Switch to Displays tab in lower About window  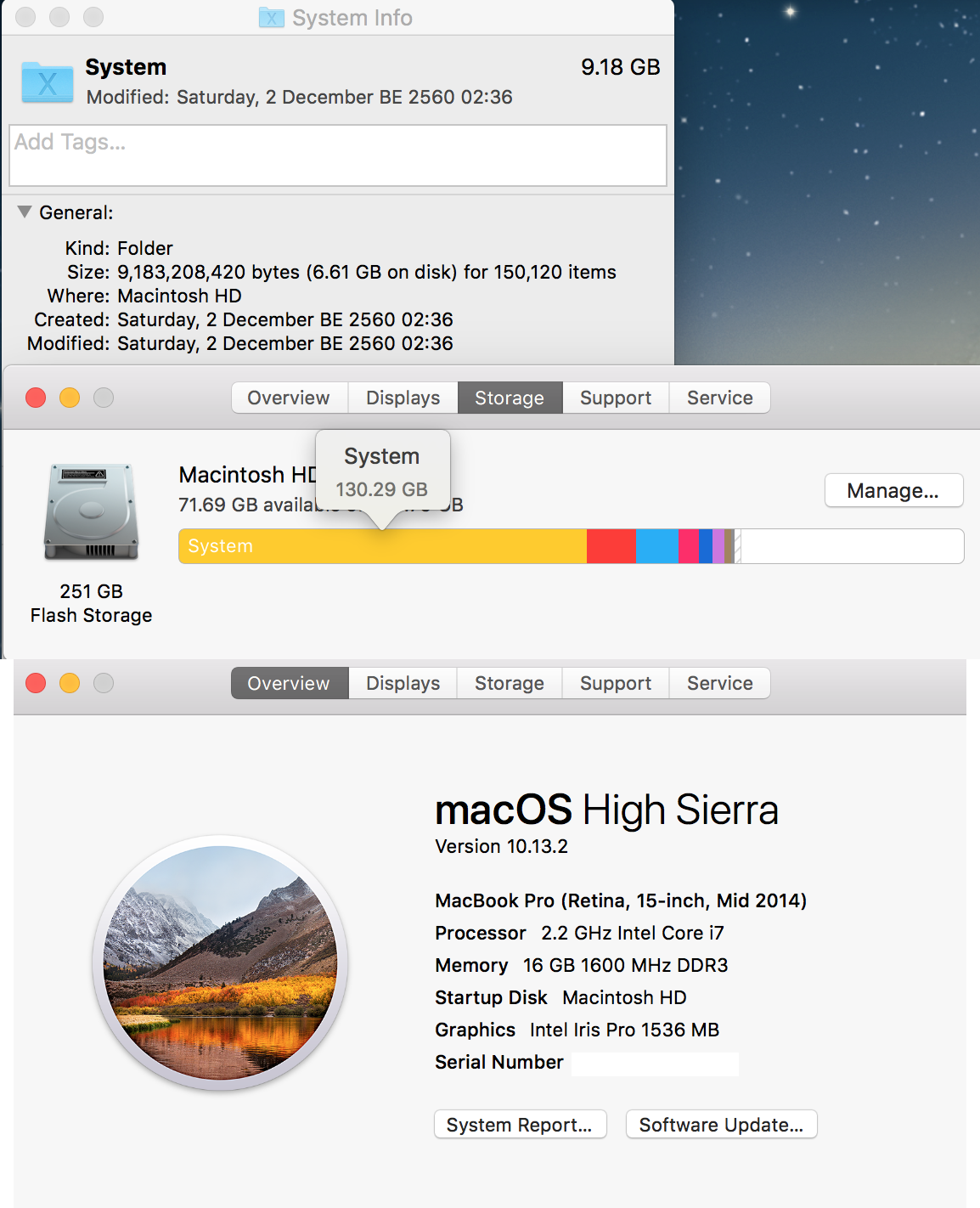(x=403, y=683)
